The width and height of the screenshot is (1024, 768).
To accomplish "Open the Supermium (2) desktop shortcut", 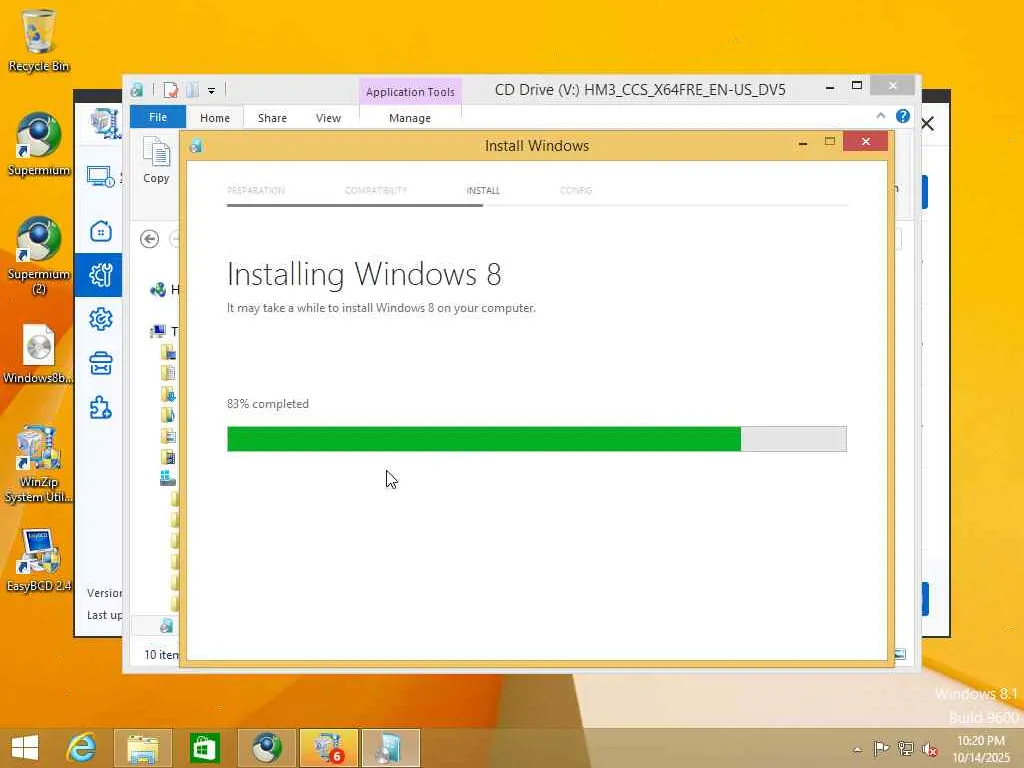I will [x=39, y=255].
